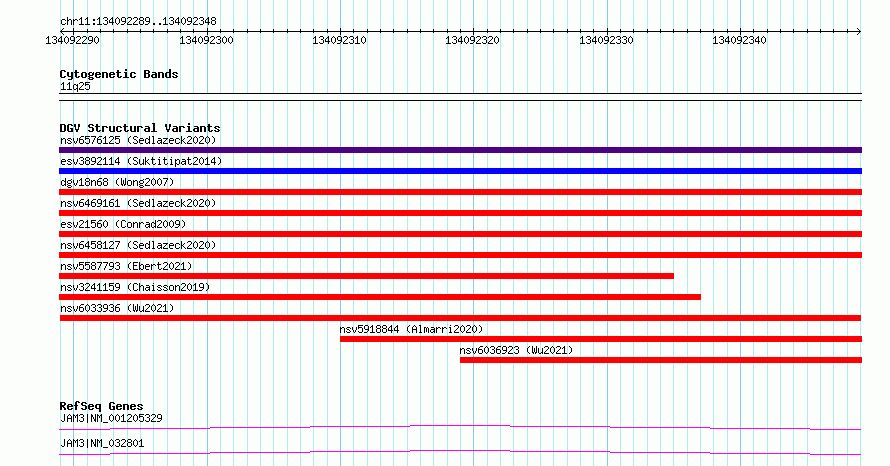Click the Cytogenetic Bands track title
This screenshot has height=466, width=890.
tap(119, 74)
